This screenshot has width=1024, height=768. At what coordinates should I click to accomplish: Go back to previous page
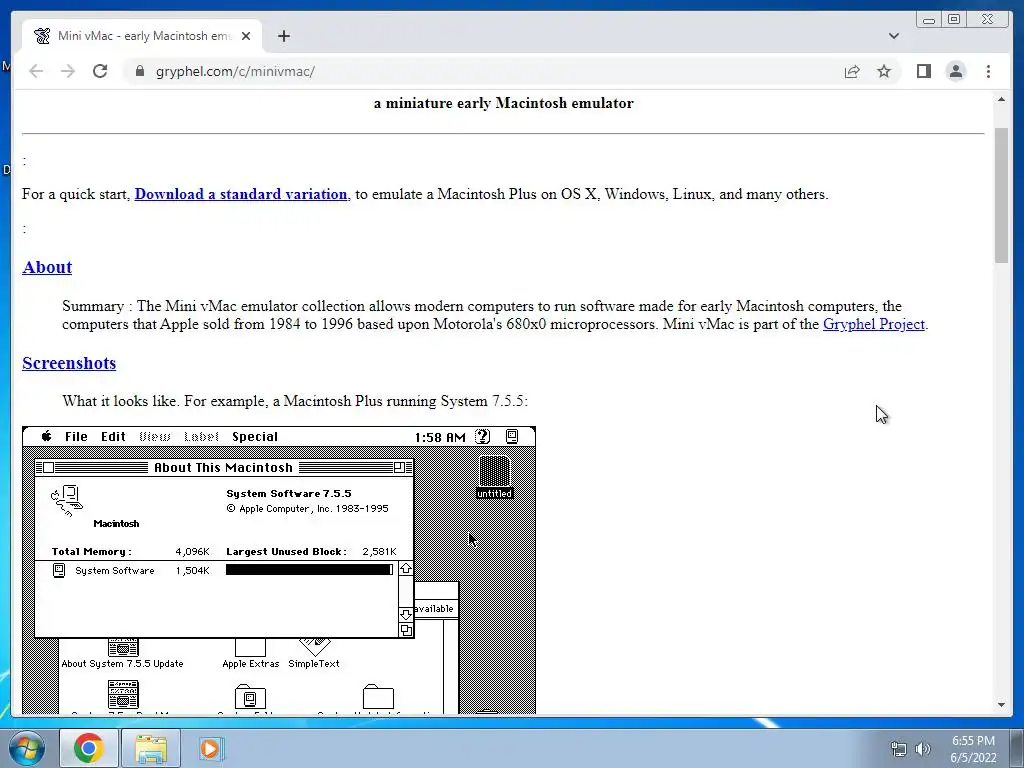[36, 71]
